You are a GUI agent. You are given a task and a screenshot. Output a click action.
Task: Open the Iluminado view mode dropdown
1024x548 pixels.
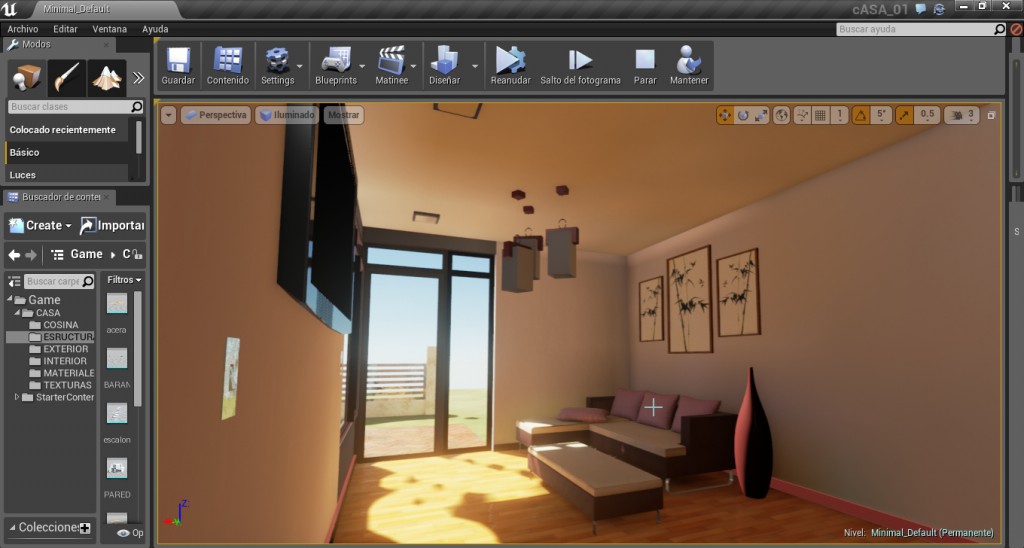click(287, 115)
